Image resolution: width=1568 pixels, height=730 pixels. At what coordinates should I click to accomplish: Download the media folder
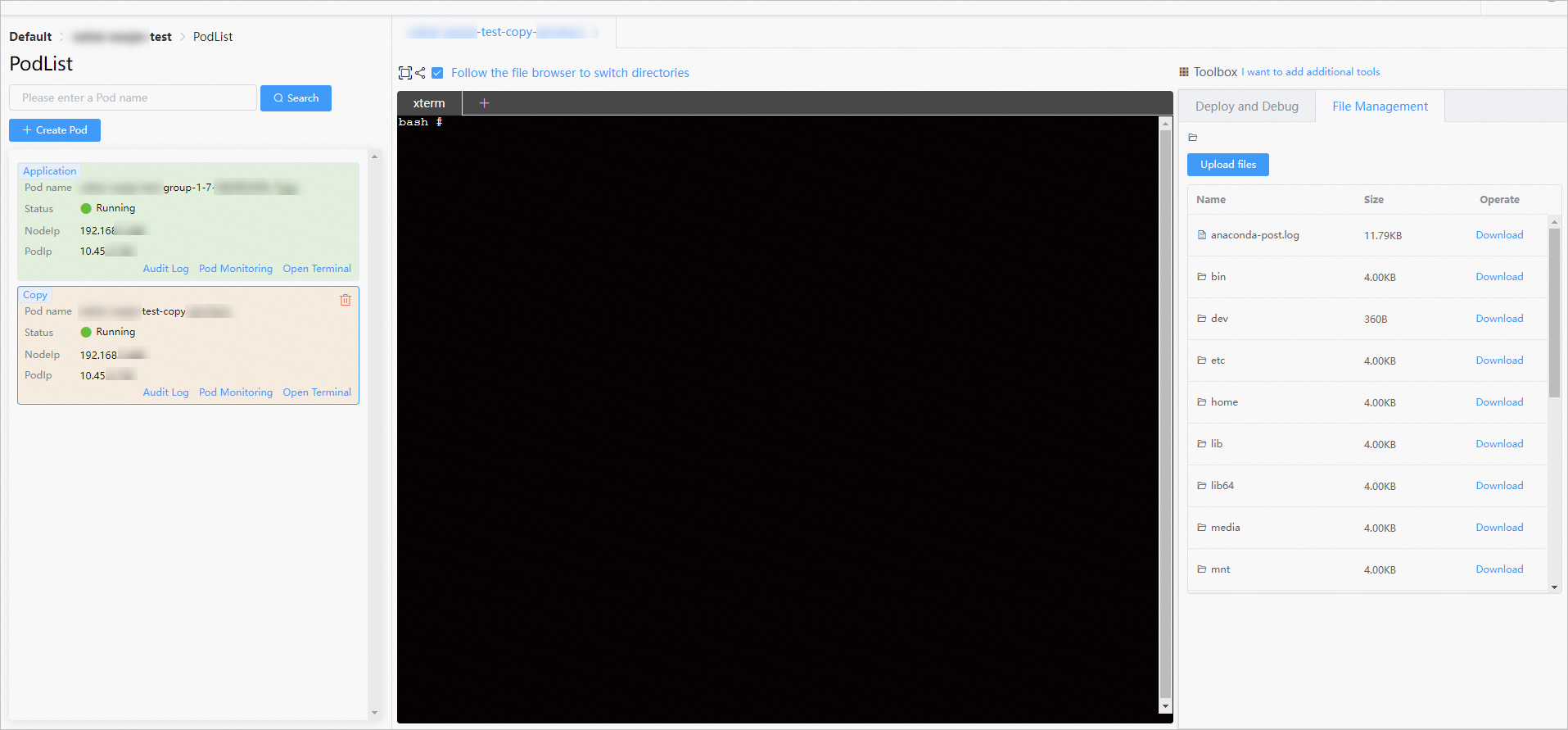coord(1499,528)
